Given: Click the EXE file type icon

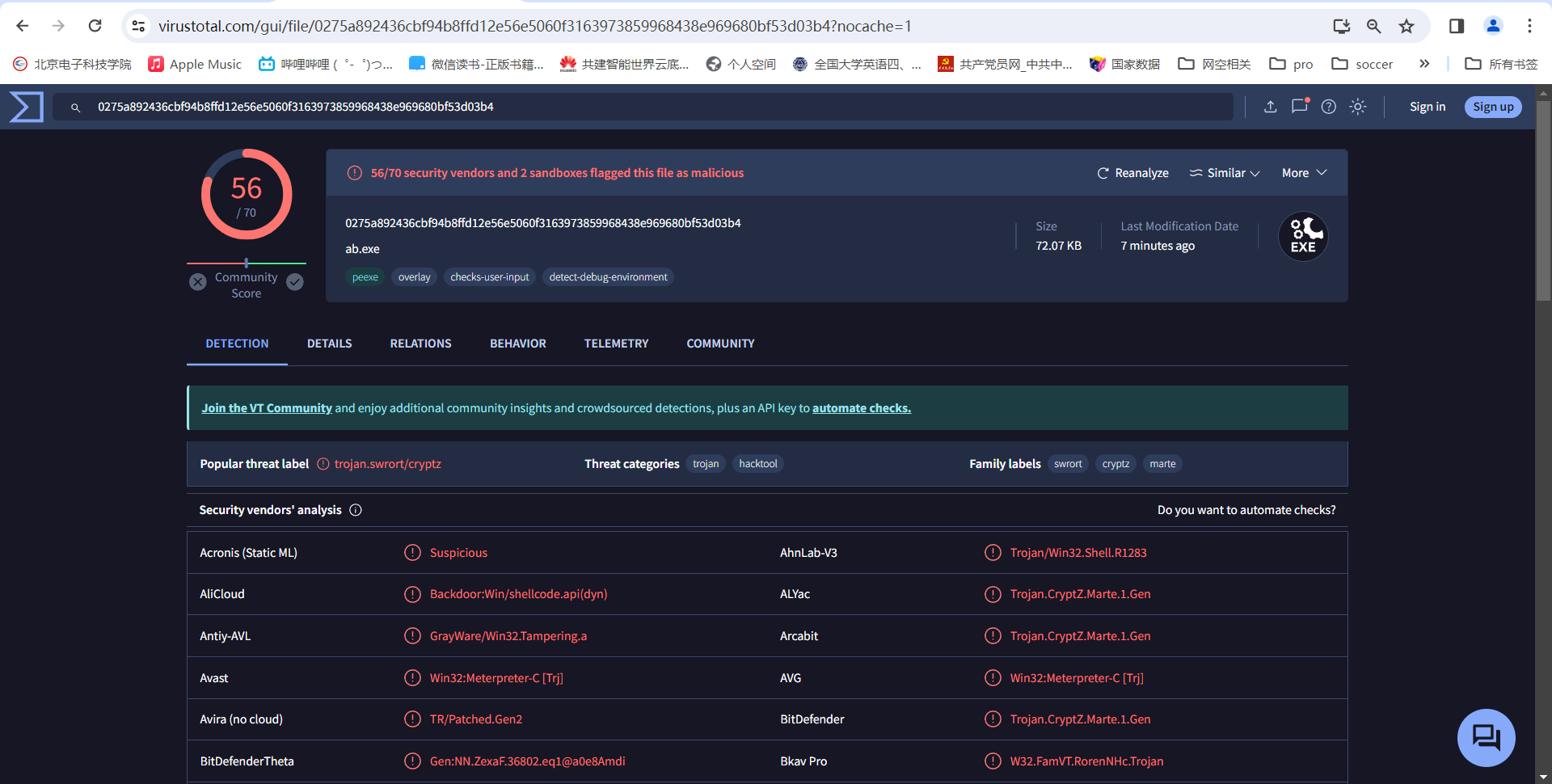Looking at the screenshot, I should click(1303, 236).
